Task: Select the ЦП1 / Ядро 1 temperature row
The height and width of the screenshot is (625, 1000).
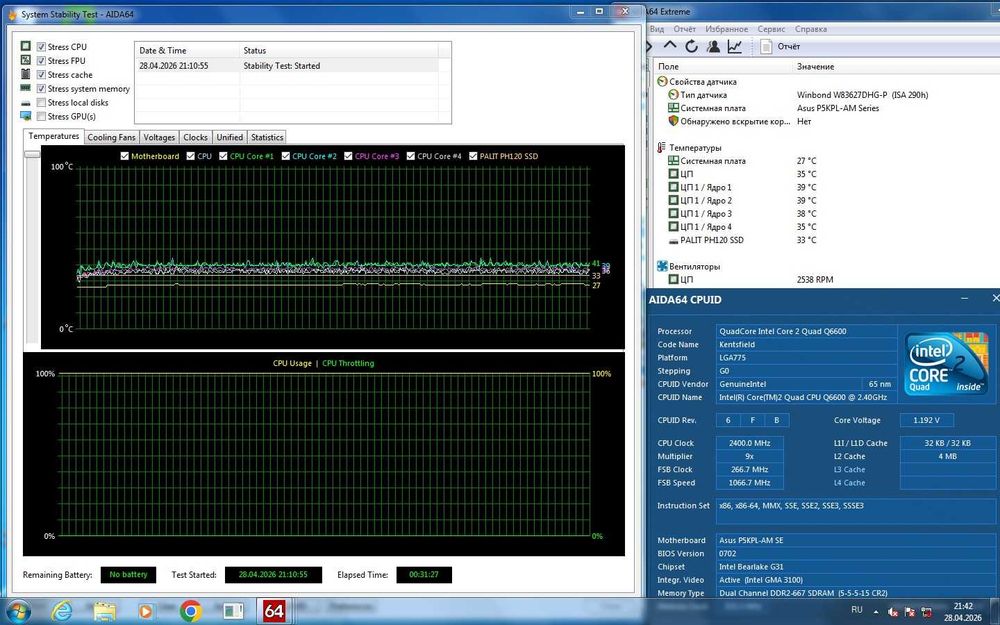Action: [x=827, y=188]
